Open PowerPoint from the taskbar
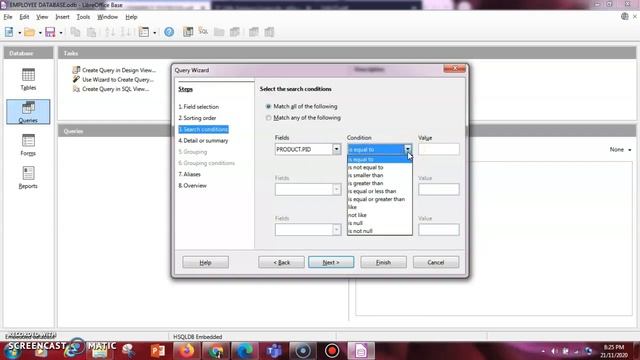 coord(158,351)
